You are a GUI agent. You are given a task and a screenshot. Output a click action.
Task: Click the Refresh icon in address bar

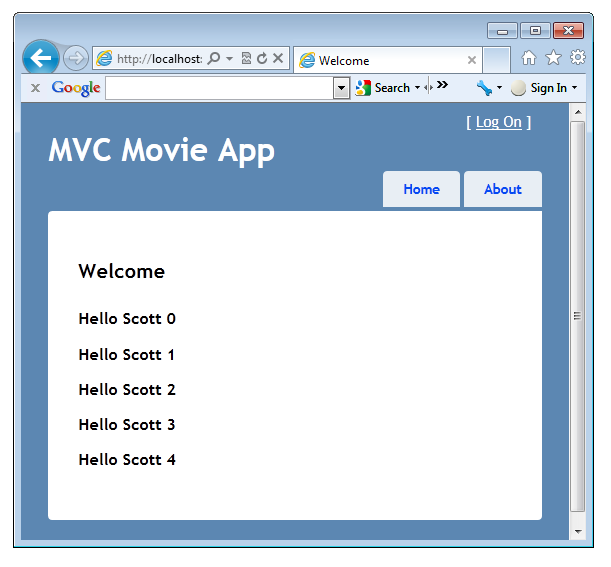[x=262, y=59]
